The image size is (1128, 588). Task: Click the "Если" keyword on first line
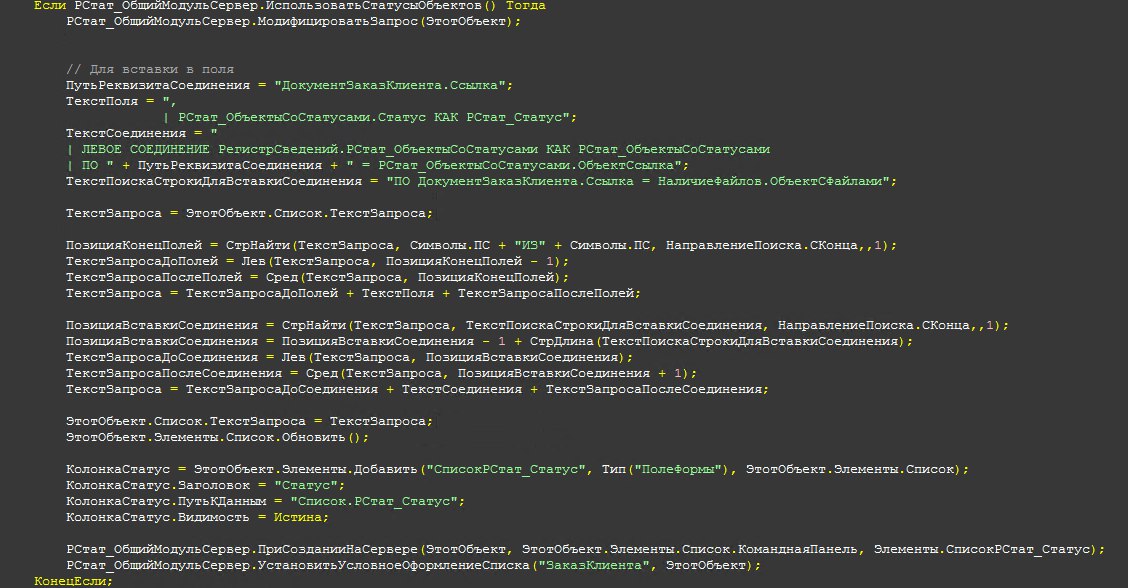50,6
